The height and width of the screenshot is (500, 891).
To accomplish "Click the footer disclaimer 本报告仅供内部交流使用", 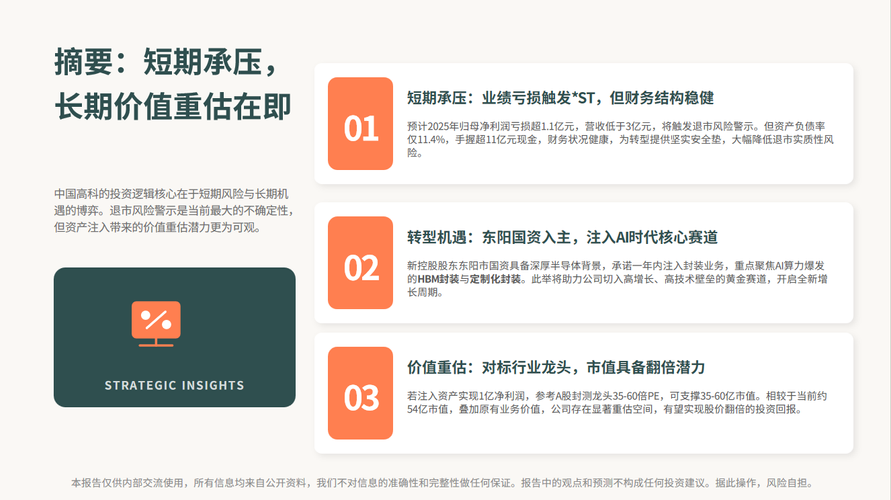I will point(443,483).
